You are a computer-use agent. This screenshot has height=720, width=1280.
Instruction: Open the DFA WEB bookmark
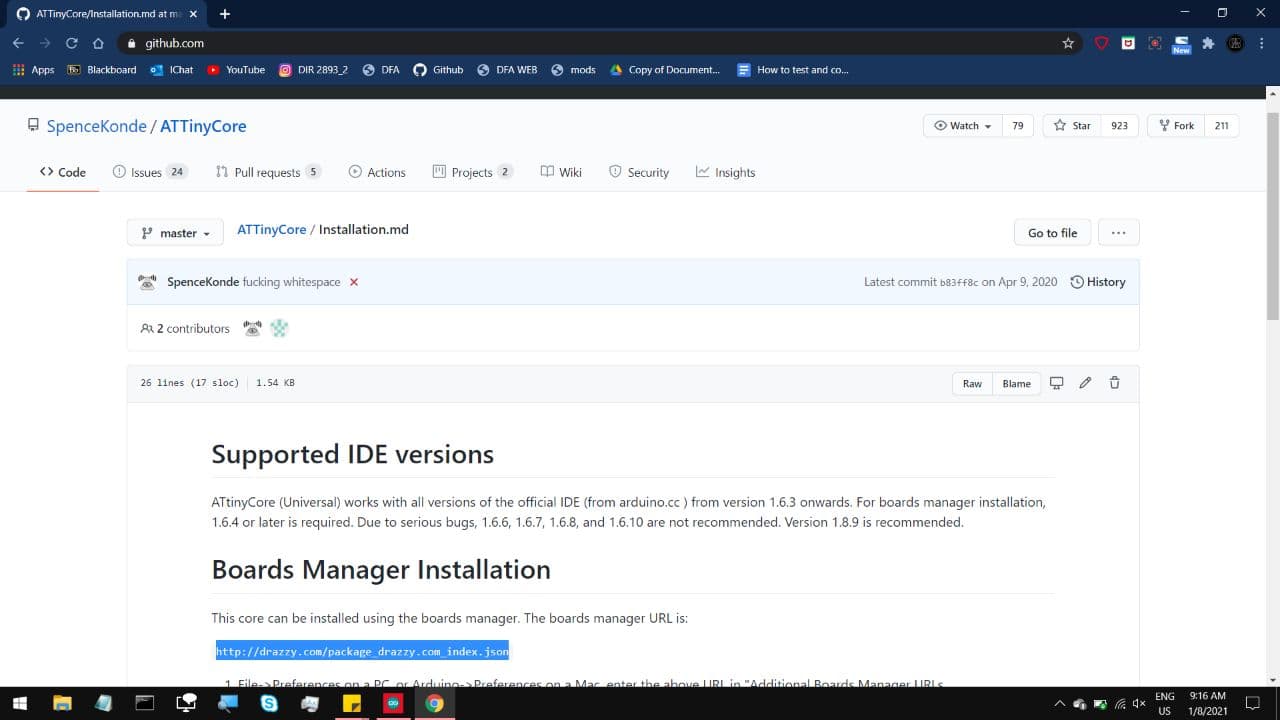click(x=507, y=70)
